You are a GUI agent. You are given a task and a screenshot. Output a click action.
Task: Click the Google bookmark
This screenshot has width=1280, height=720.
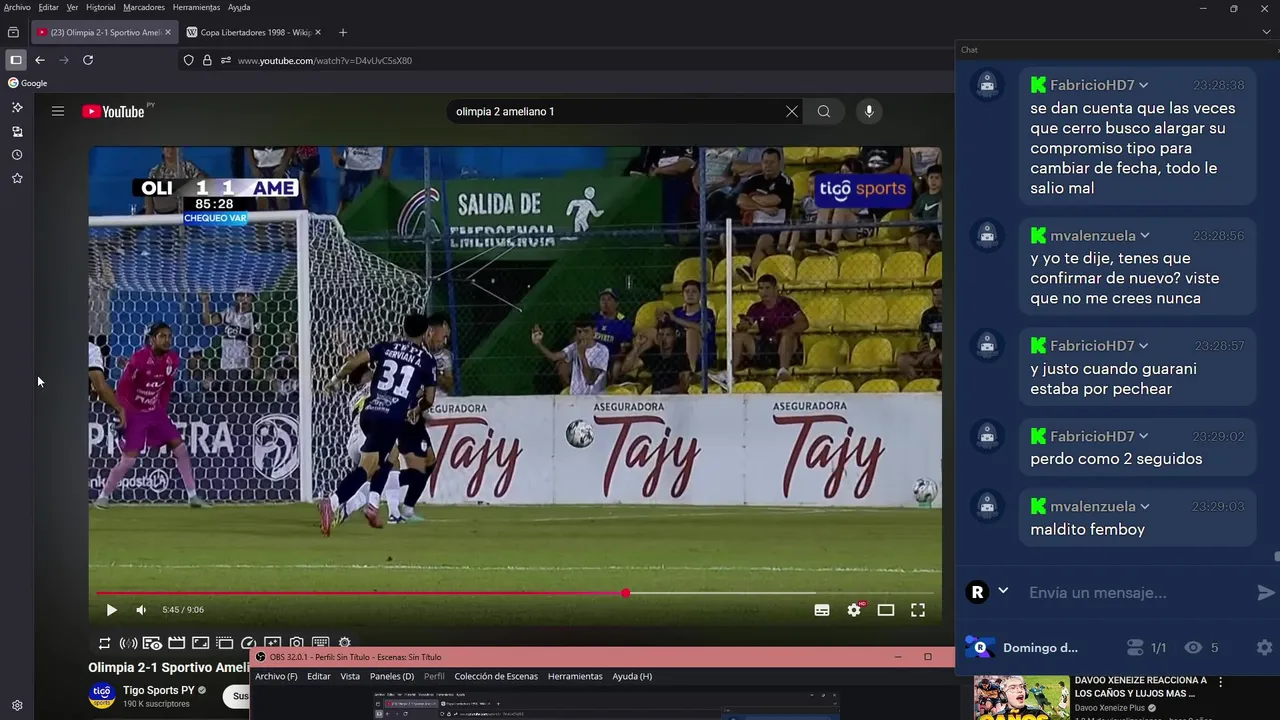28,83
